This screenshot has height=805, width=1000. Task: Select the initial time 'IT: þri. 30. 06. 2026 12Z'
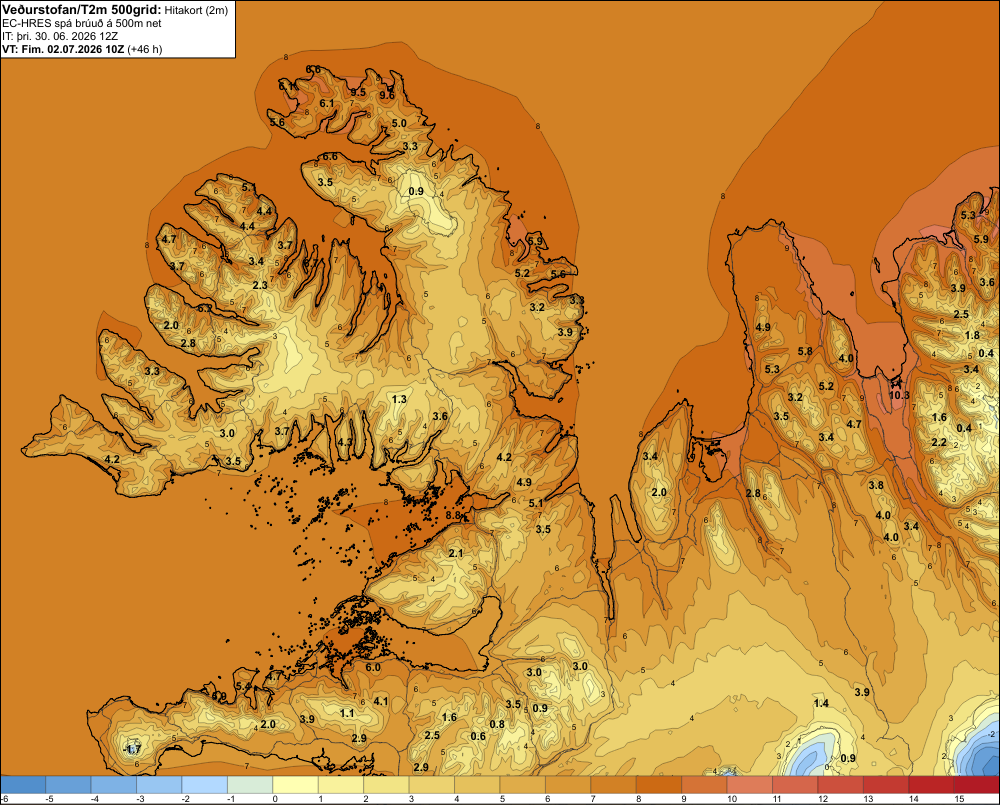coord(60,36)
